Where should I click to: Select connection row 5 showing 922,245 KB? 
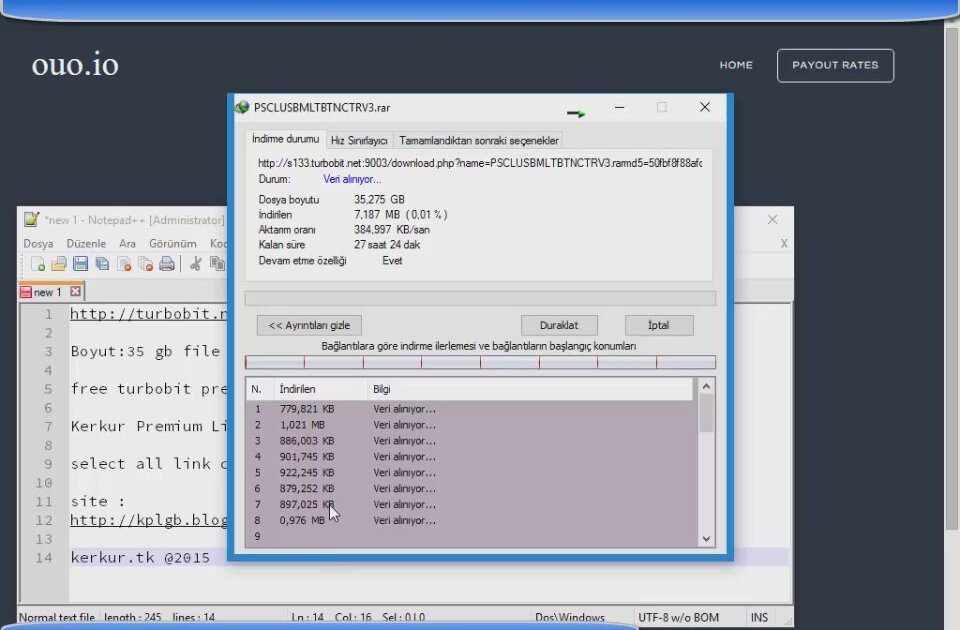click(x=471, y=472)
